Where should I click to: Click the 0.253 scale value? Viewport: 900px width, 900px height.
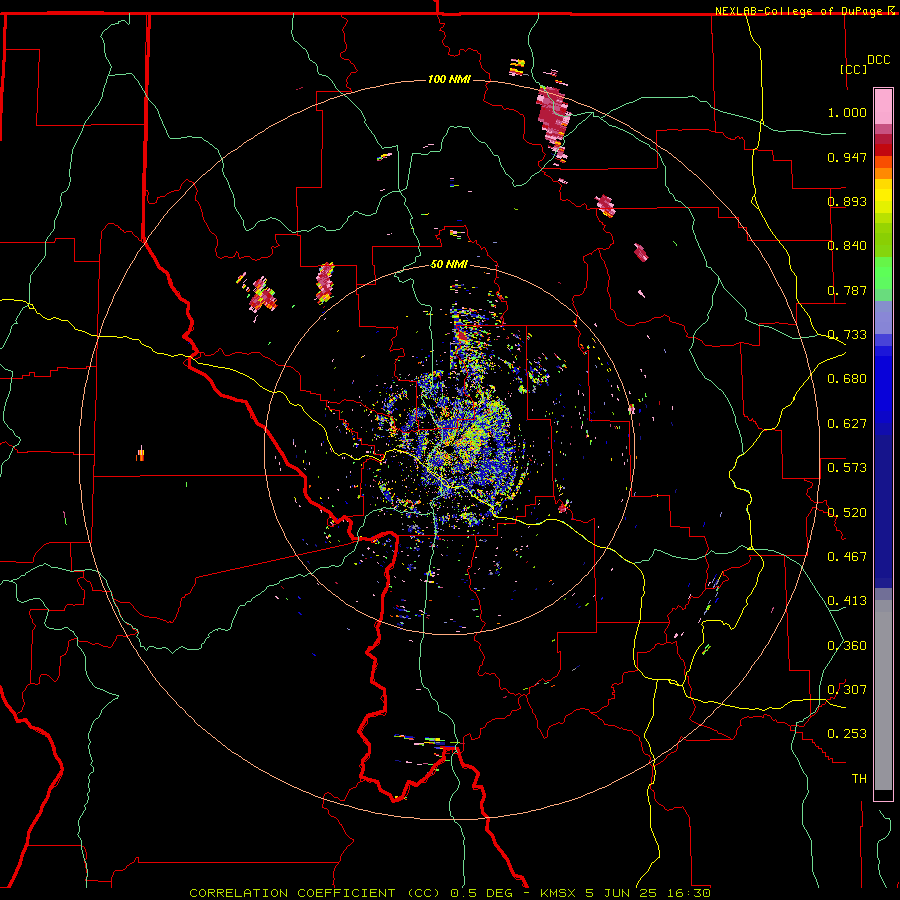pyautogui.click(x=847, y=734)
